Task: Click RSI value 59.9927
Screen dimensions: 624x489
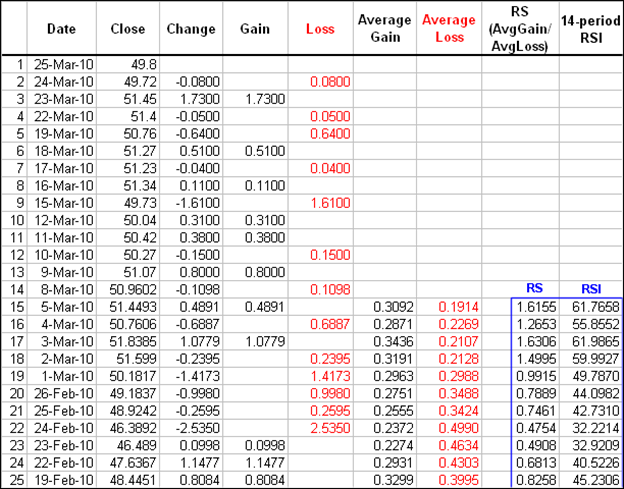Action: point(596,359)
